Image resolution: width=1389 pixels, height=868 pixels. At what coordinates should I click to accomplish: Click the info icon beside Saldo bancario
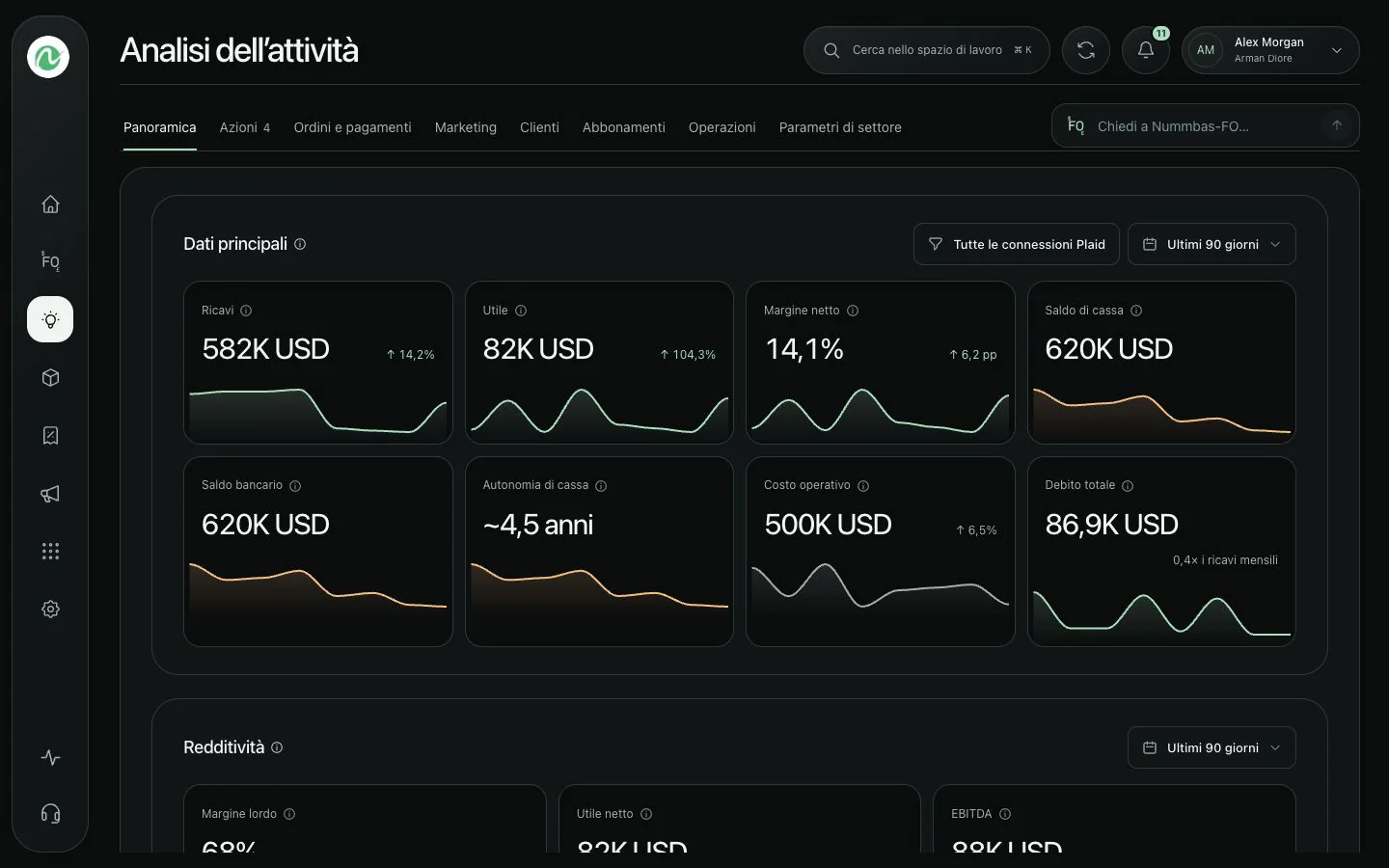(x=295, y=486)
